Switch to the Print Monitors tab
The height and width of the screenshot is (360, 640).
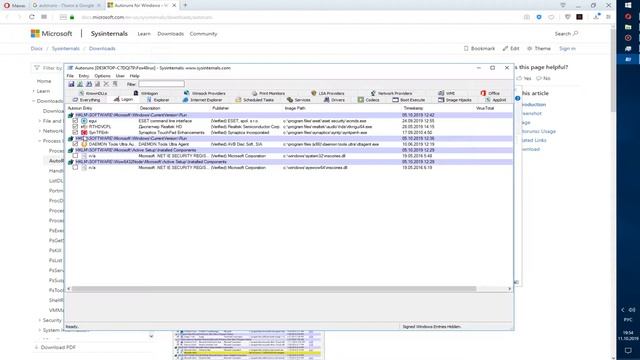[269, 93]
